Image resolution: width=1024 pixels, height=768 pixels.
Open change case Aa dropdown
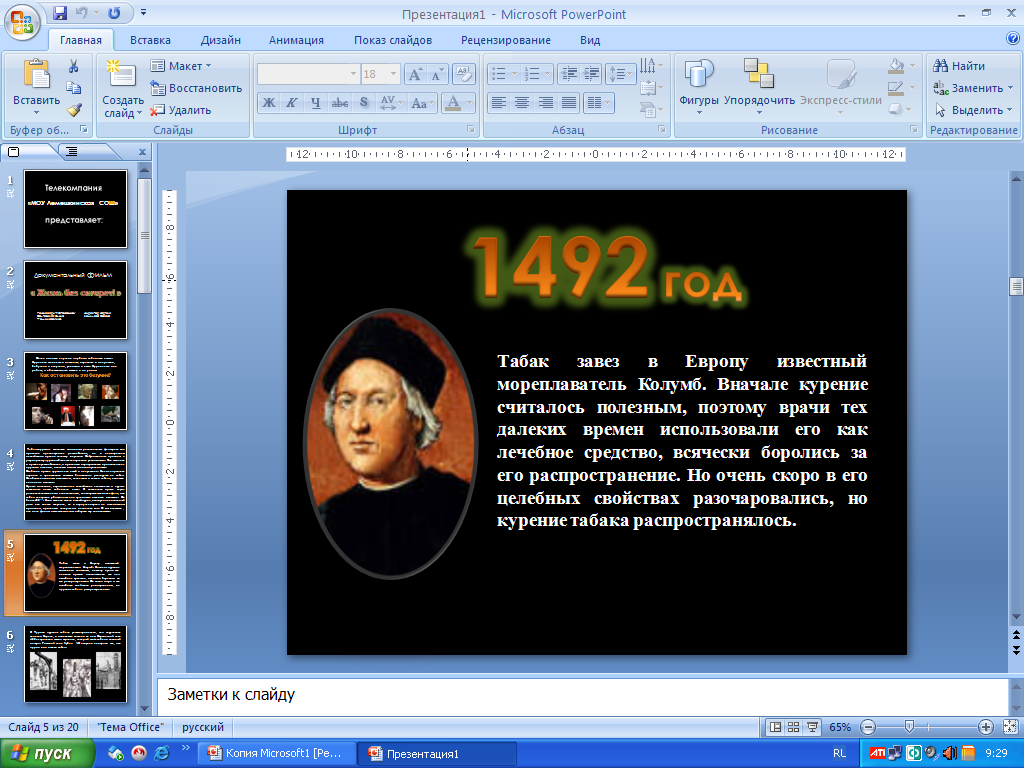tap(423, 103)
